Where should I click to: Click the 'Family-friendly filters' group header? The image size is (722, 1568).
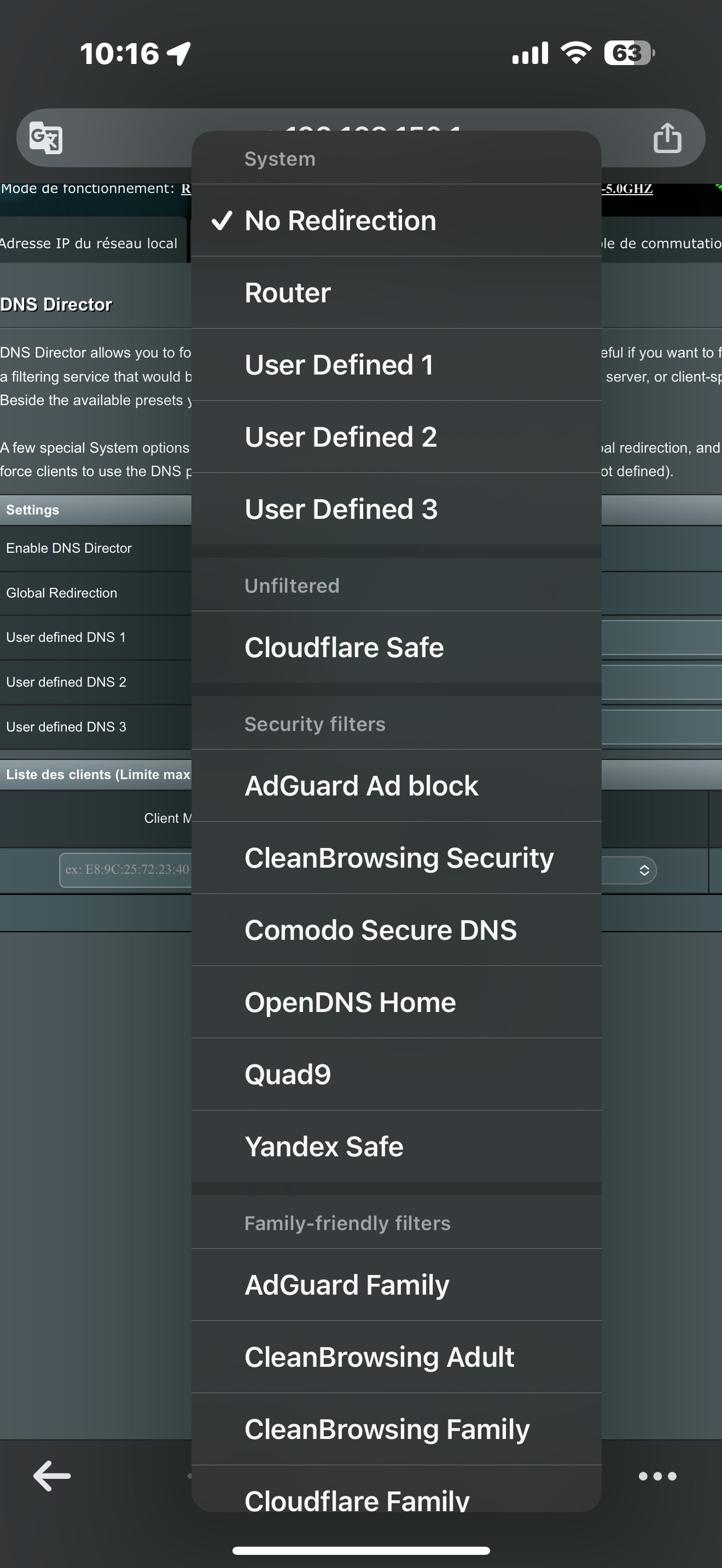pyautogui.click(x=347, y=1223)
